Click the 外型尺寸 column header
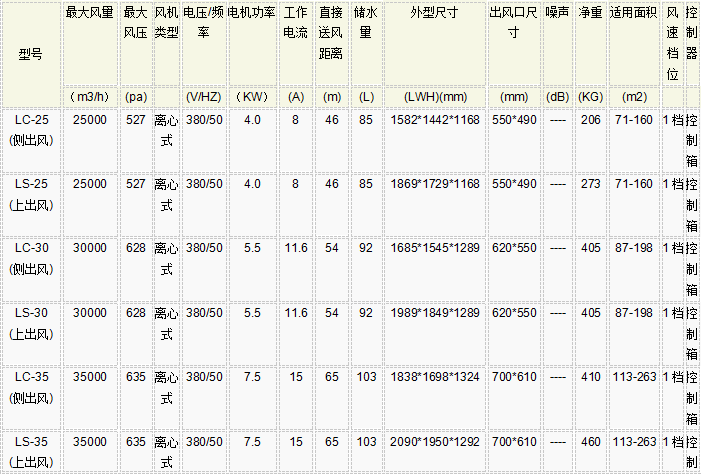This screenshot has width=701, height=476. [435, 14]
